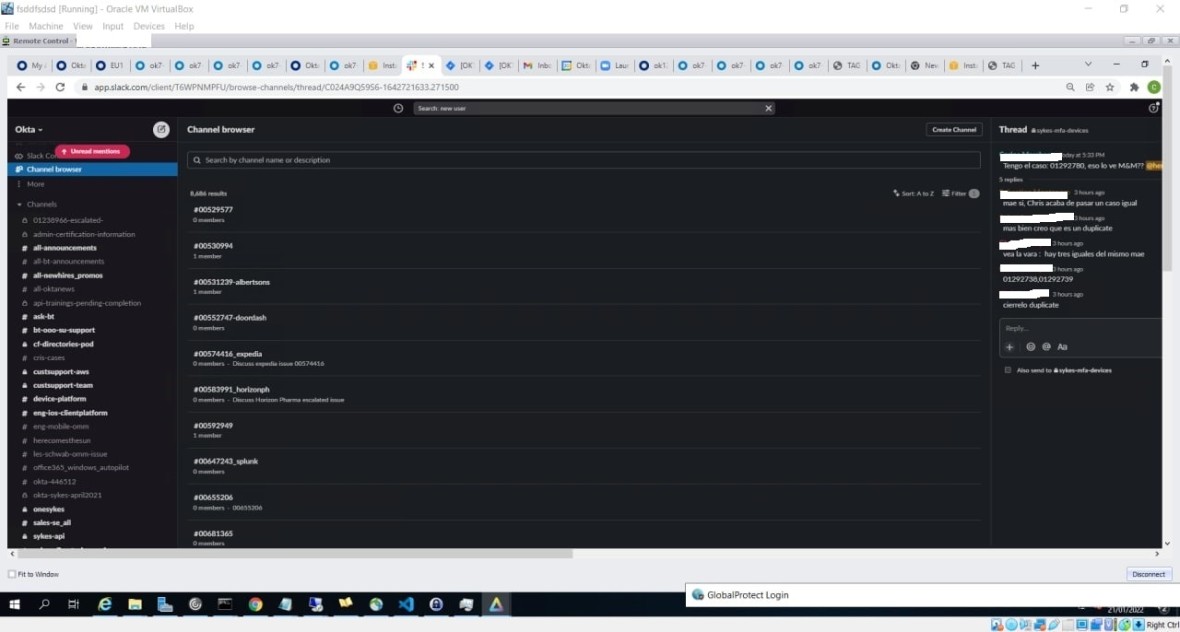The width and height of the screenshot is (1180, 632).
Task: Open the #00552747-doordash channel
Action: tap(230, 318)
